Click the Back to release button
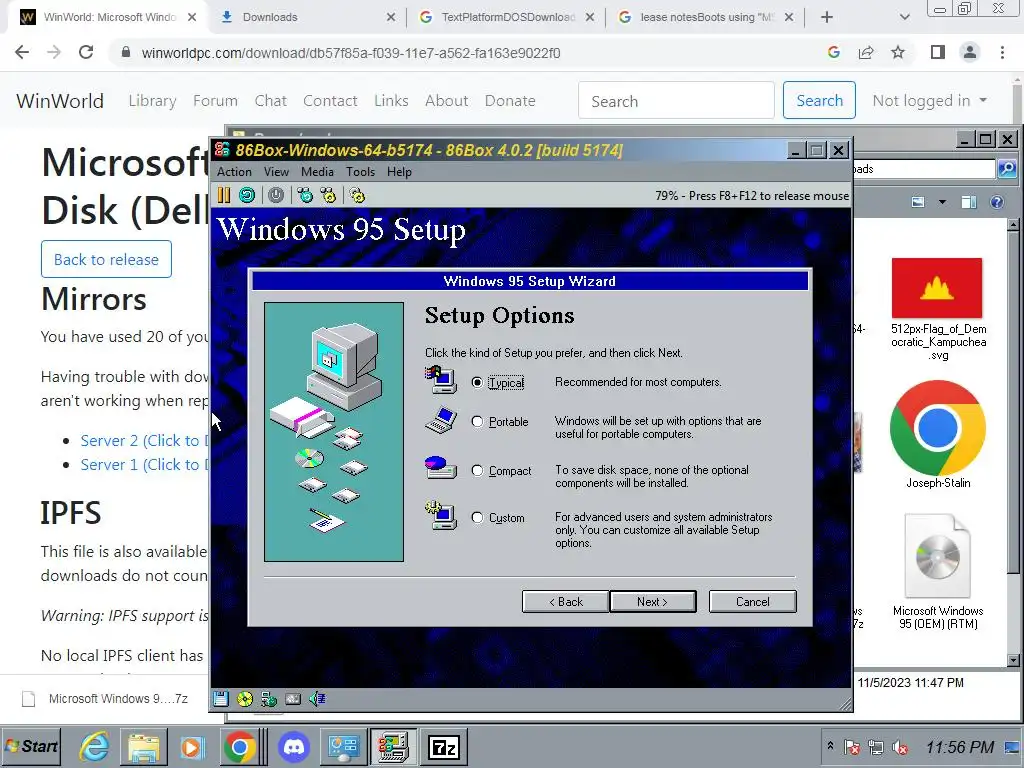Viewport: 1024px width, 768px height. click(106, 259)
